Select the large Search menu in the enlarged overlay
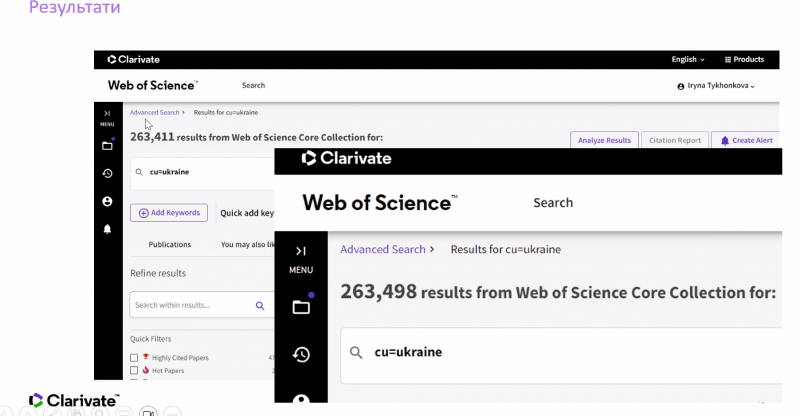 pos(553,203)
